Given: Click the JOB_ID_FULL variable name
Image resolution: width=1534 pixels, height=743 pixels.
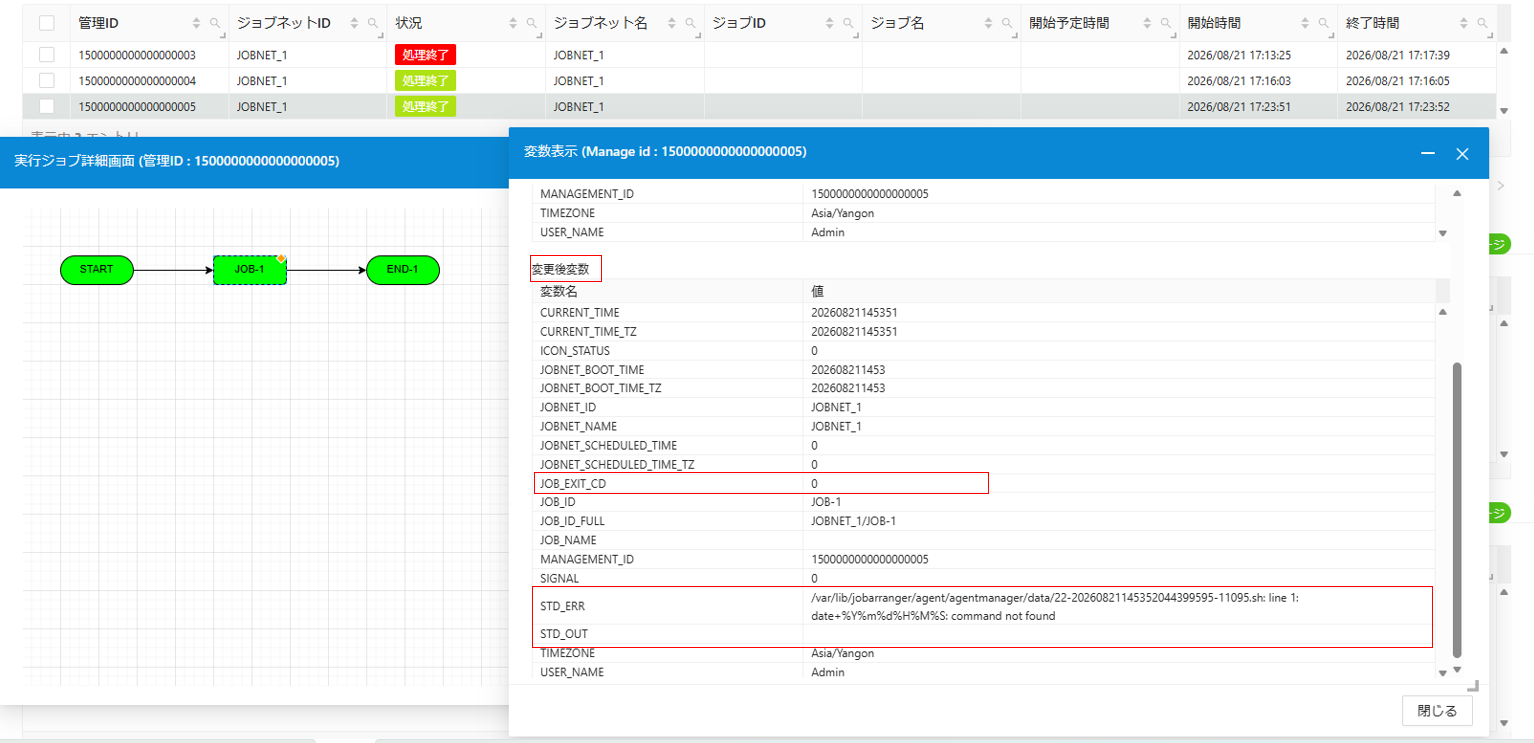Looking at the screenshot, I should (572, 521).
